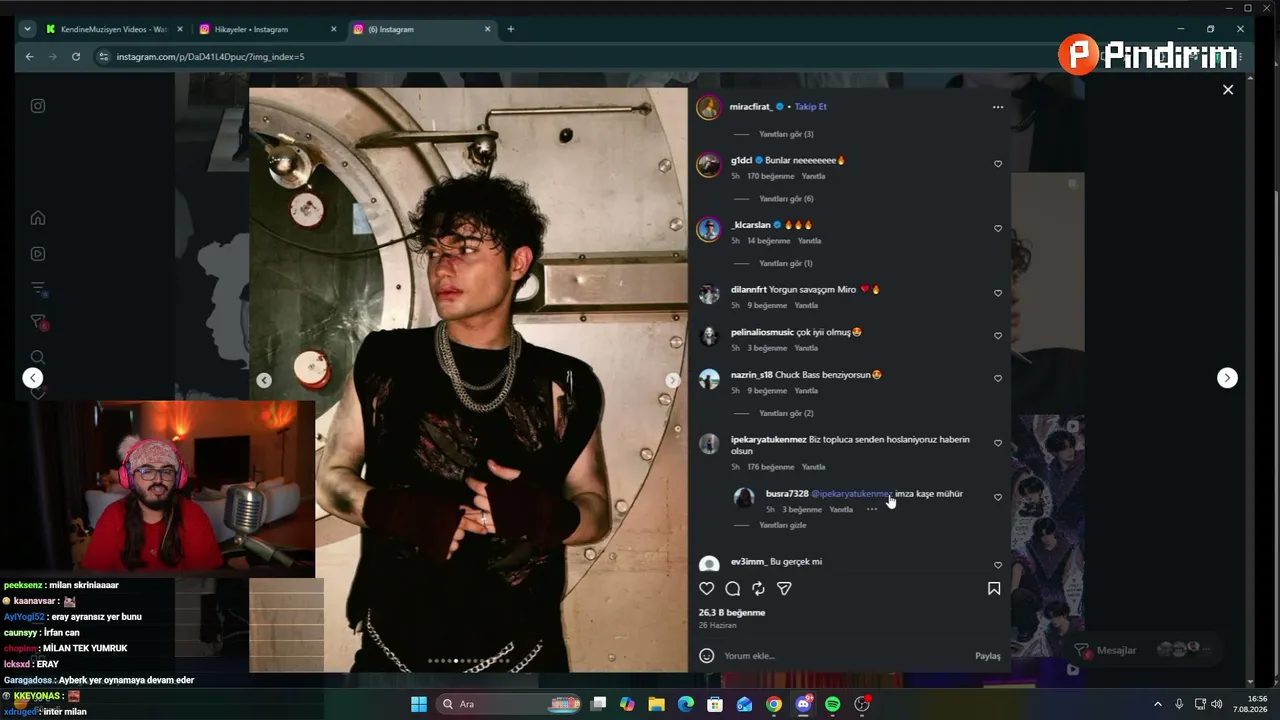The height and width of the screenshot is (720, 1280).
Task: Close the KendineMuzisyen Videos tab
Action: click(180, 29)
